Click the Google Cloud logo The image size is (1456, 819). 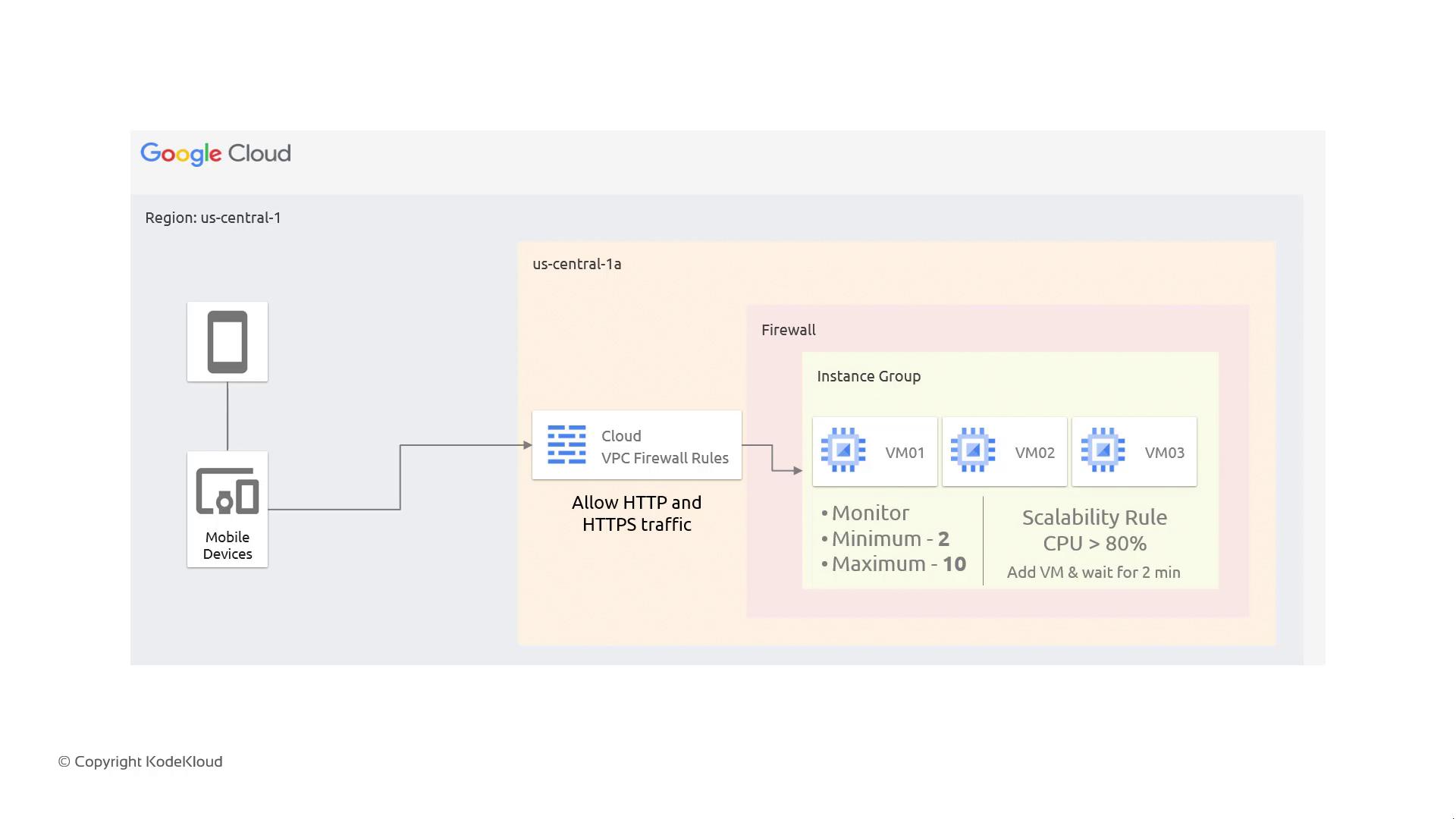pos(215,154)
